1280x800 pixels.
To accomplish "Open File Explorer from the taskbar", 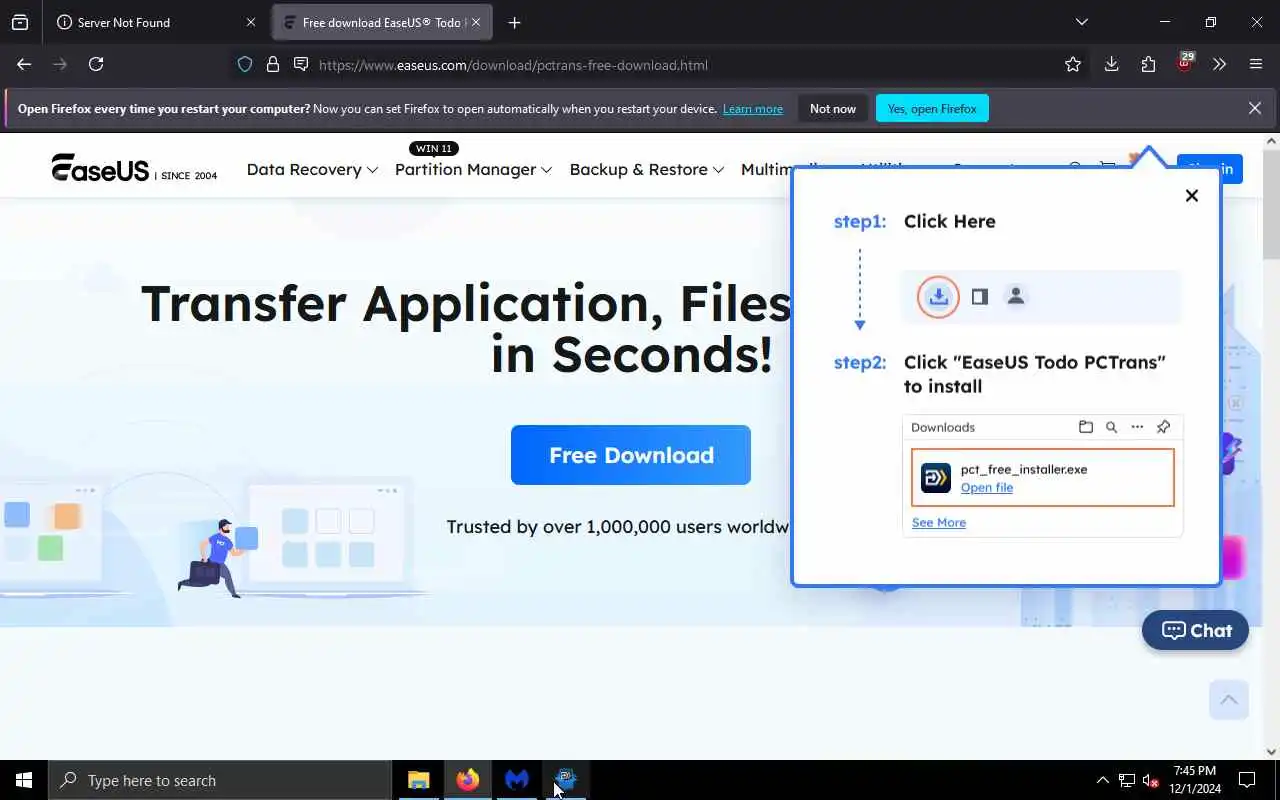I will [x=419, y=780].
